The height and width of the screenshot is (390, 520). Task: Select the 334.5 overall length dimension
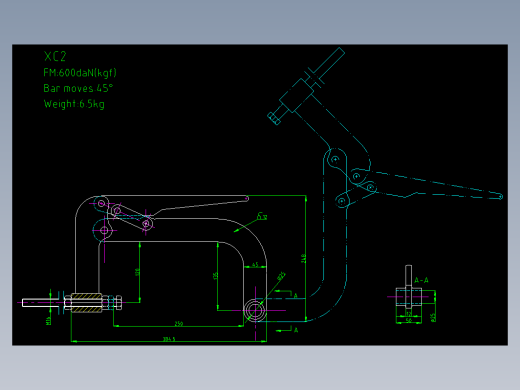(169, 339)
